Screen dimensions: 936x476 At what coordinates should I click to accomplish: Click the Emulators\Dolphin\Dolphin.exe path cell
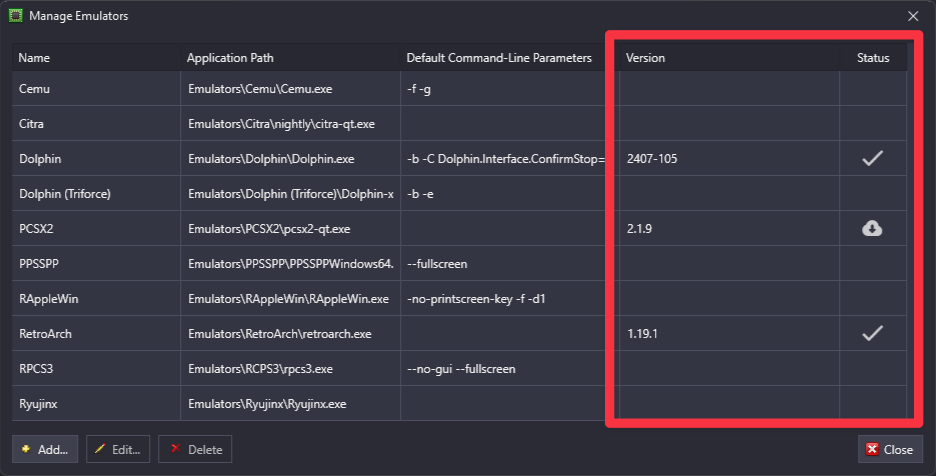[x=290, y=159]
